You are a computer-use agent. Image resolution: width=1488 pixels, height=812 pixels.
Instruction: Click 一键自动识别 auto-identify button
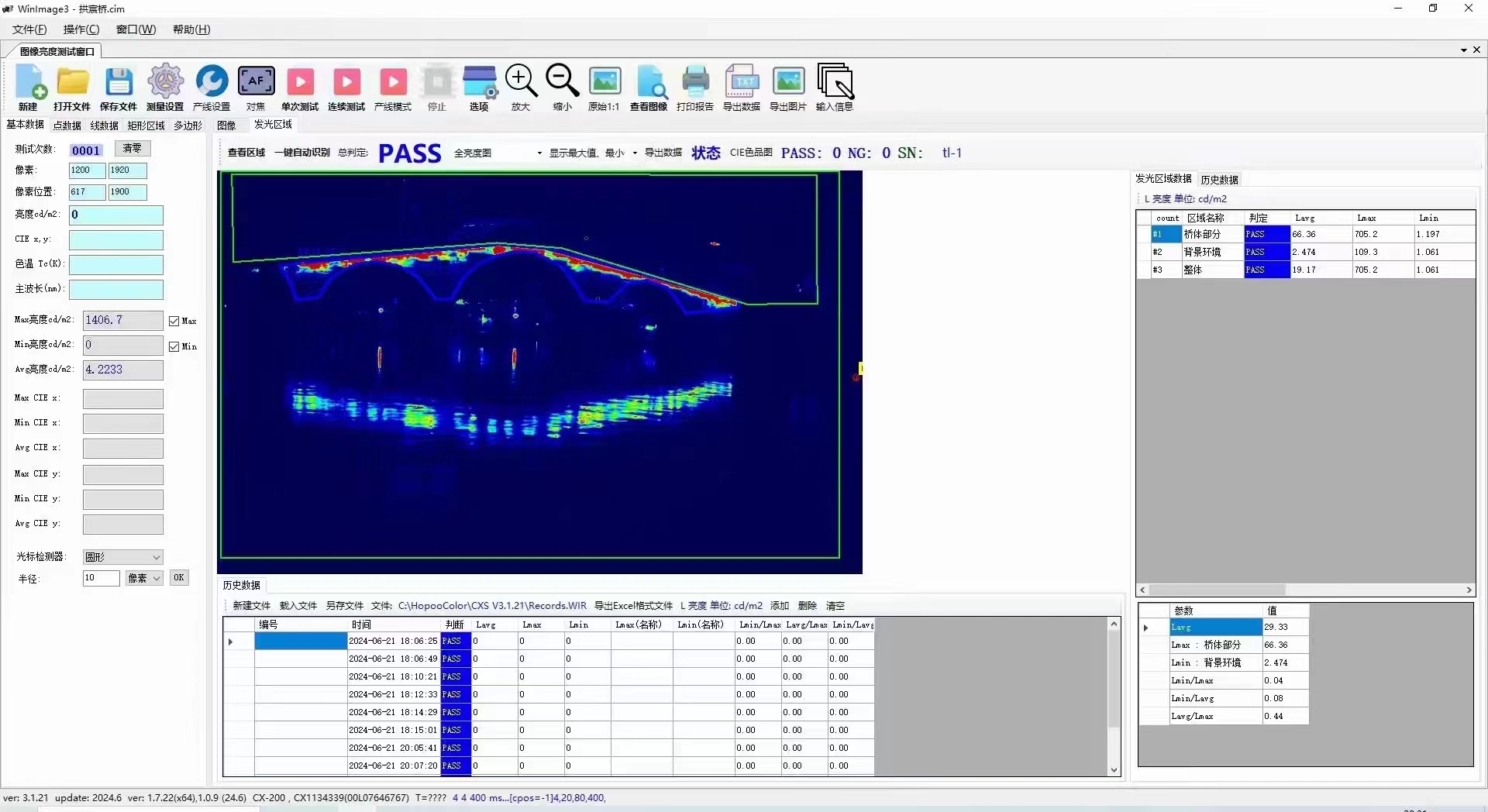[301, 153]
